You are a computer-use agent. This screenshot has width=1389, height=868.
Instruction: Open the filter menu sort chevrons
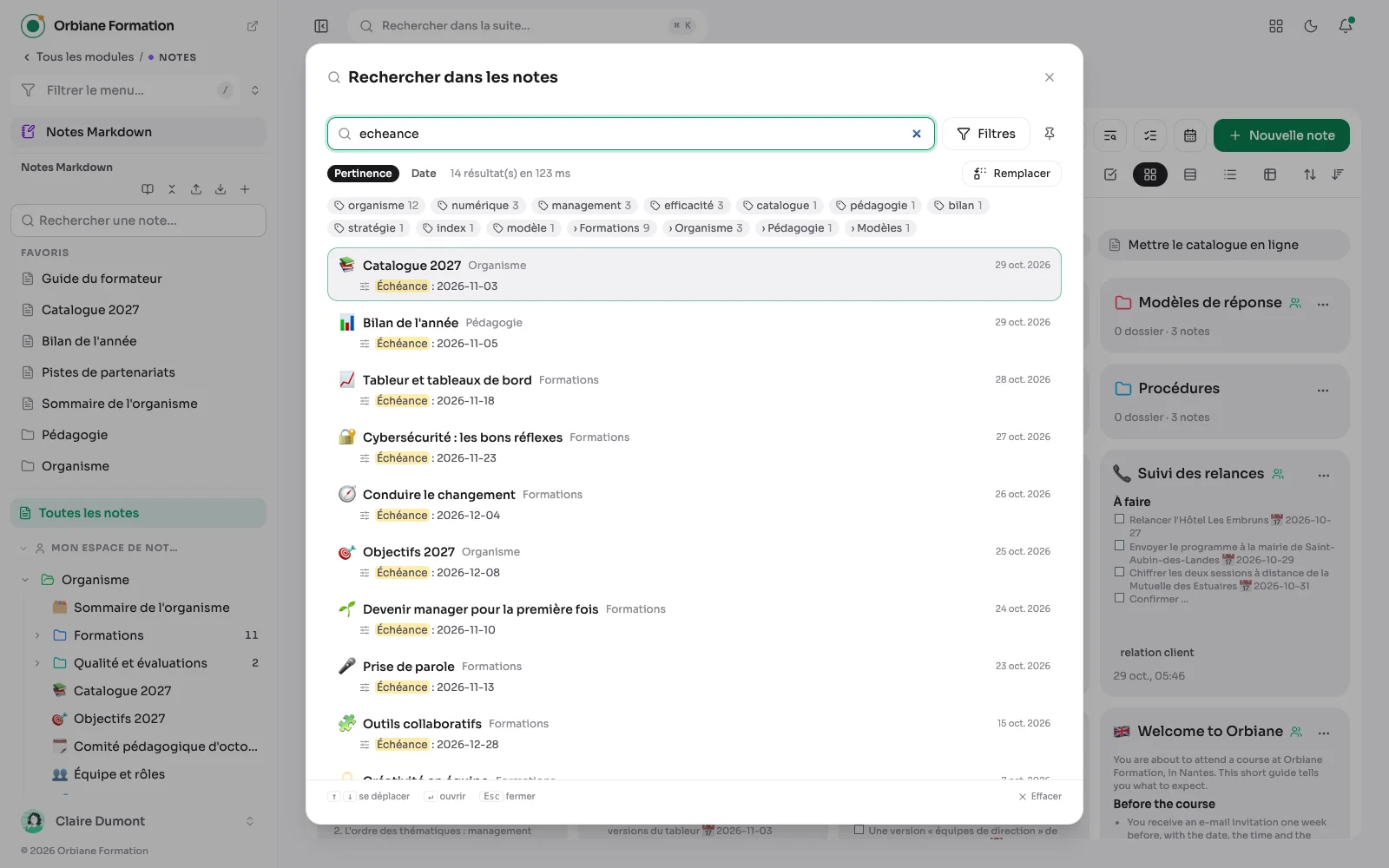click(255, 90)
